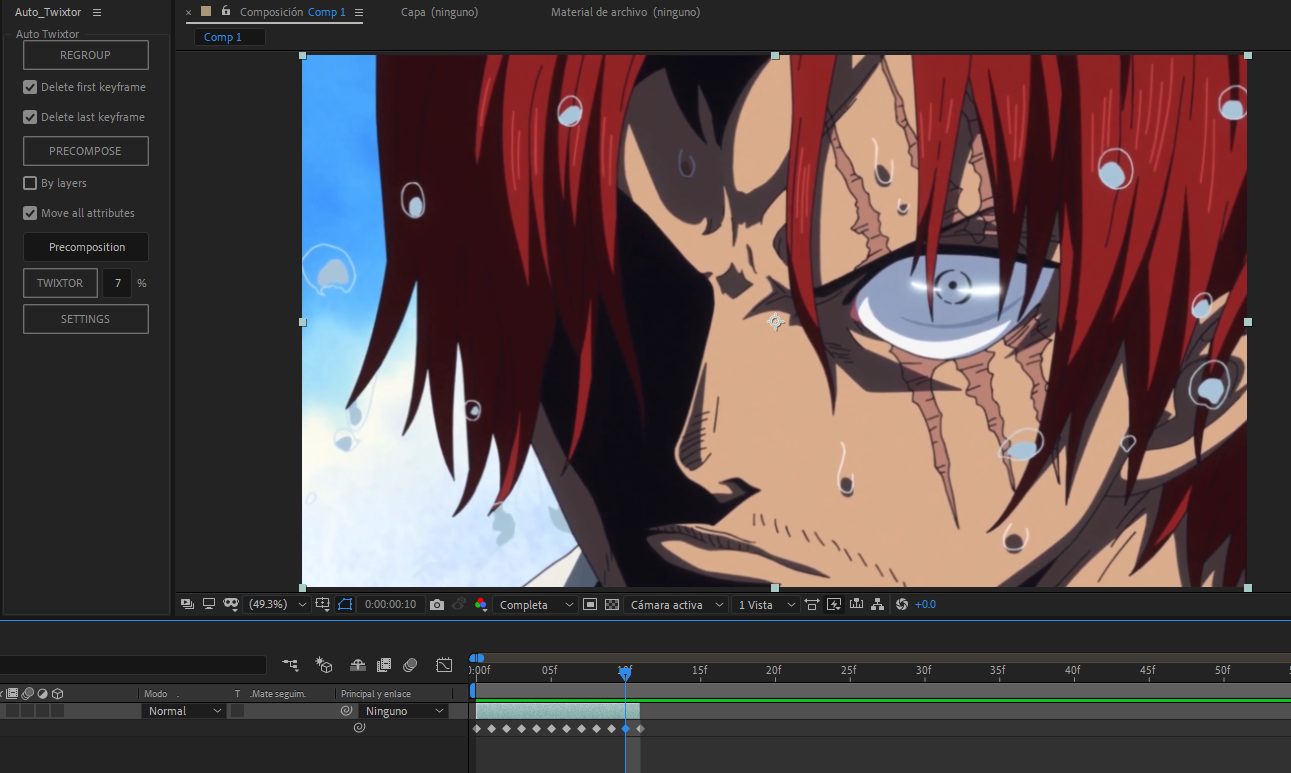Click the timeline search field
Screen dimensions: 1291x773
click(x=133, y=665)
